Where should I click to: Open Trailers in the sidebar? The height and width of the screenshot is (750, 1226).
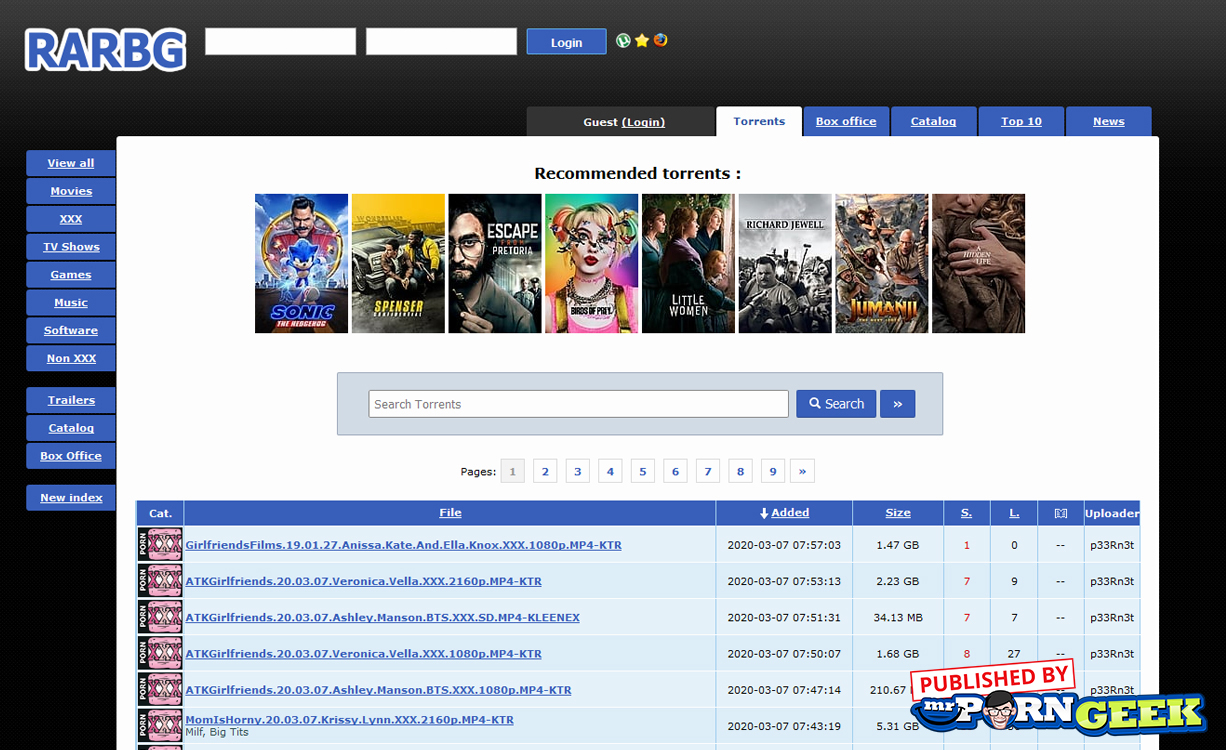pyautogui.click(x=71, y=400)
